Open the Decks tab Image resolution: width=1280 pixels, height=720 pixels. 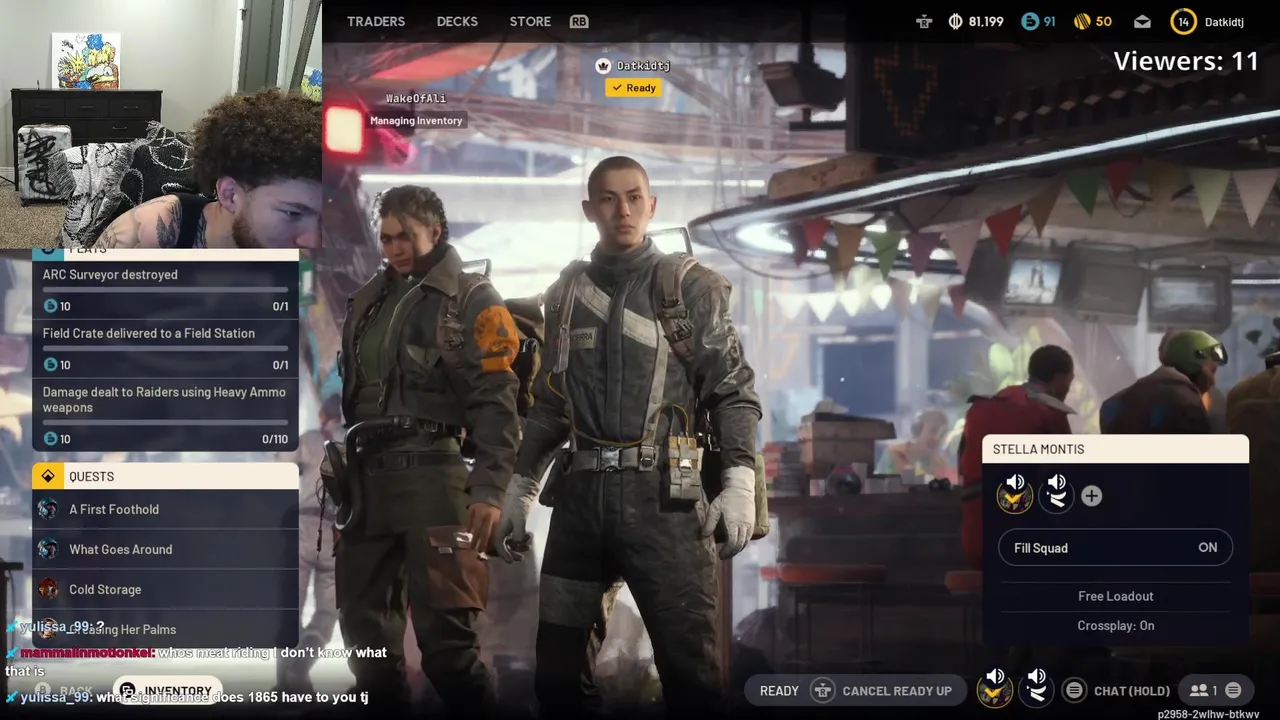[x=457, y=21]
